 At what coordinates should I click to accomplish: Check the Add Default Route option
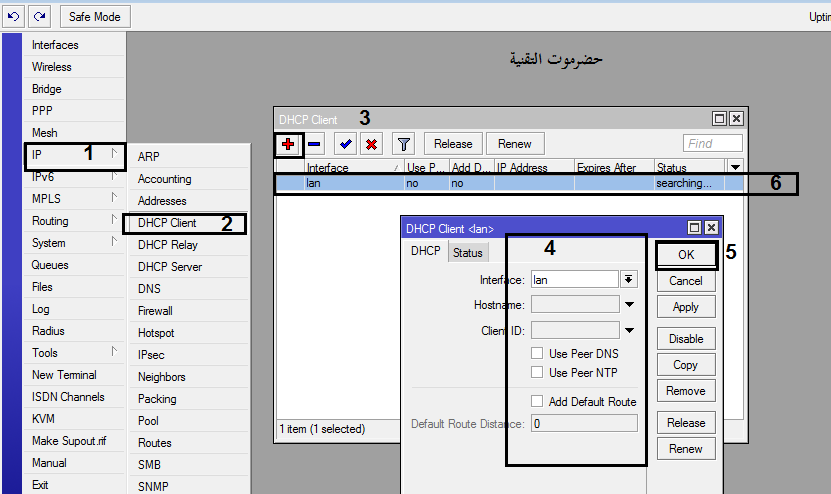pos(538,402)
